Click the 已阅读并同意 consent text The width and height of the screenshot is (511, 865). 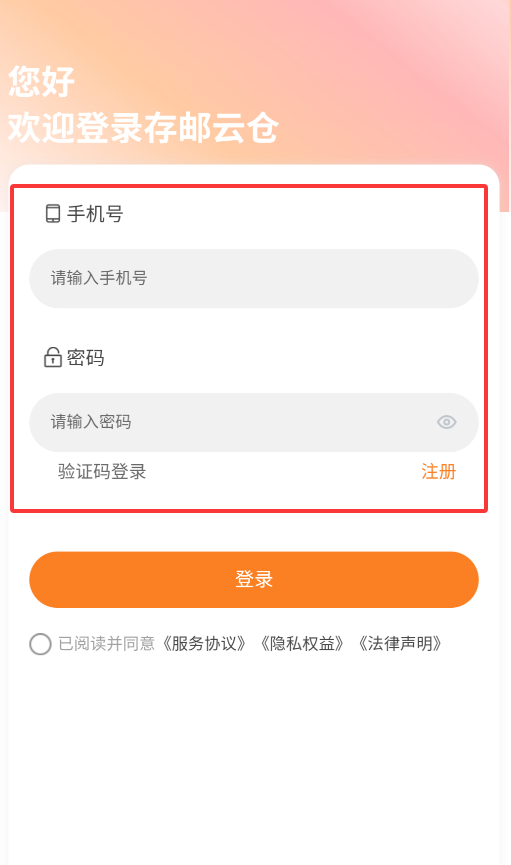107,644
